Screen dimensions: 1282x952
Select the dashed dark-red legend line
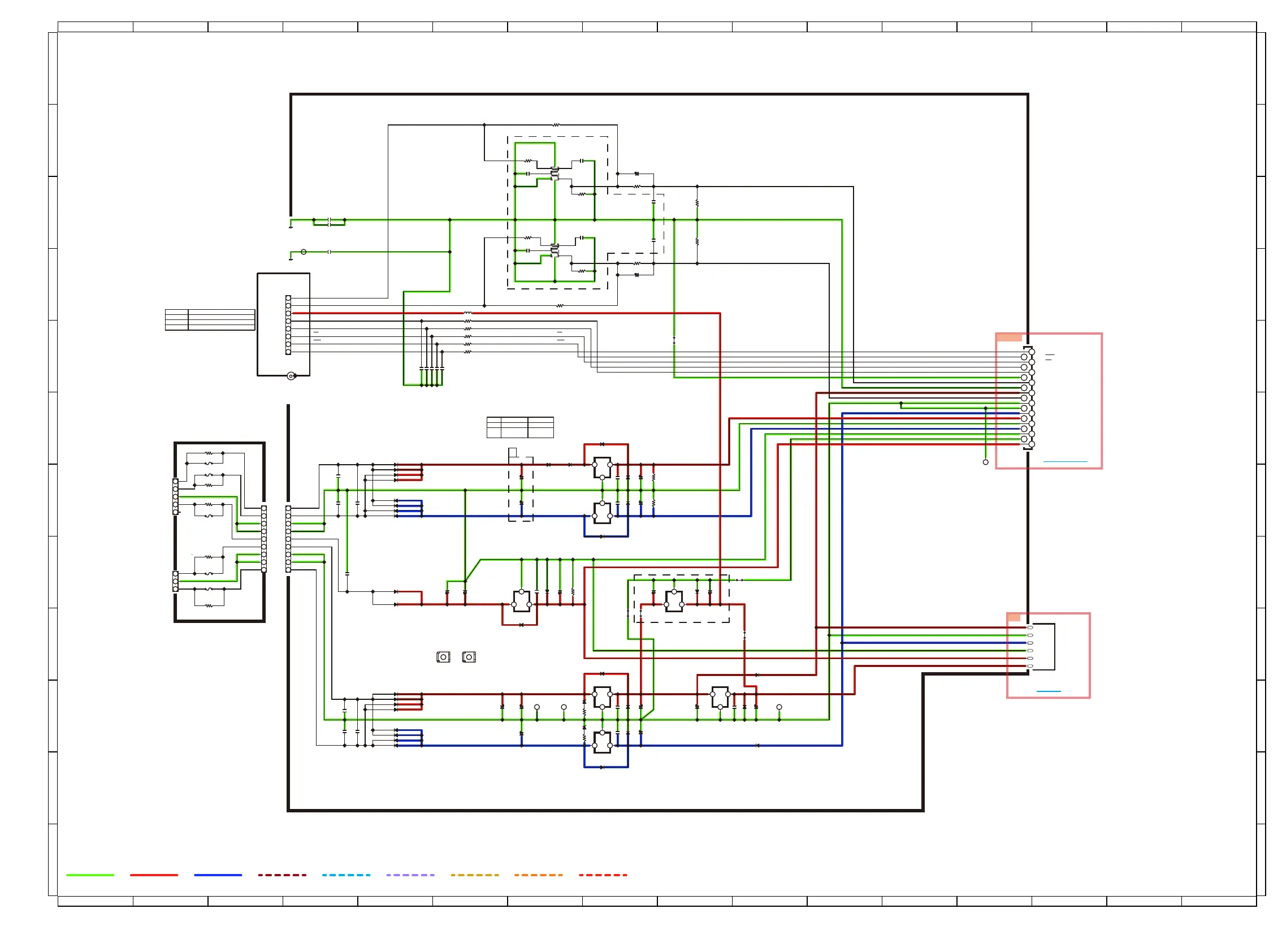click(x=281, y=875)
